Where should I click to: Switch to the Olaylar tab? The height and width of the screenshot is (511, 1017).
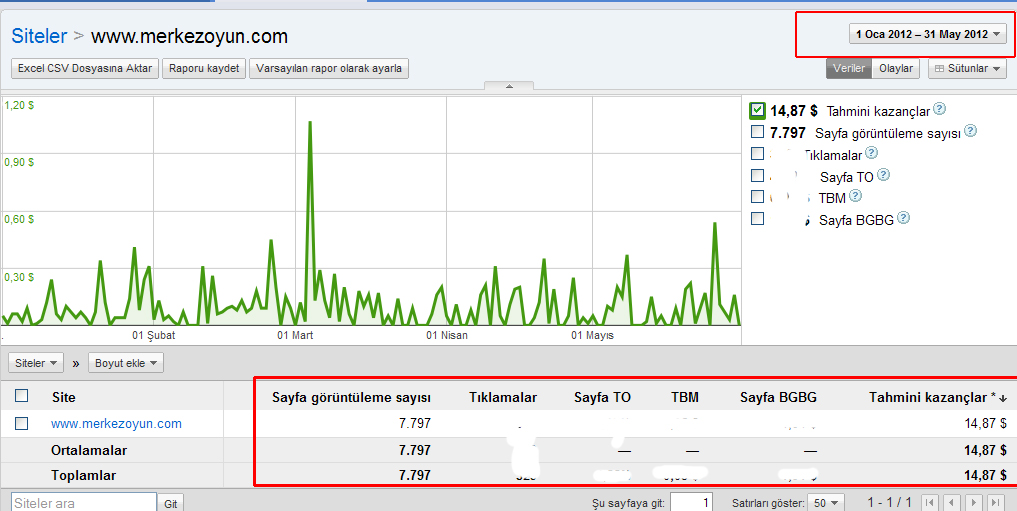(x=896, y=68)
